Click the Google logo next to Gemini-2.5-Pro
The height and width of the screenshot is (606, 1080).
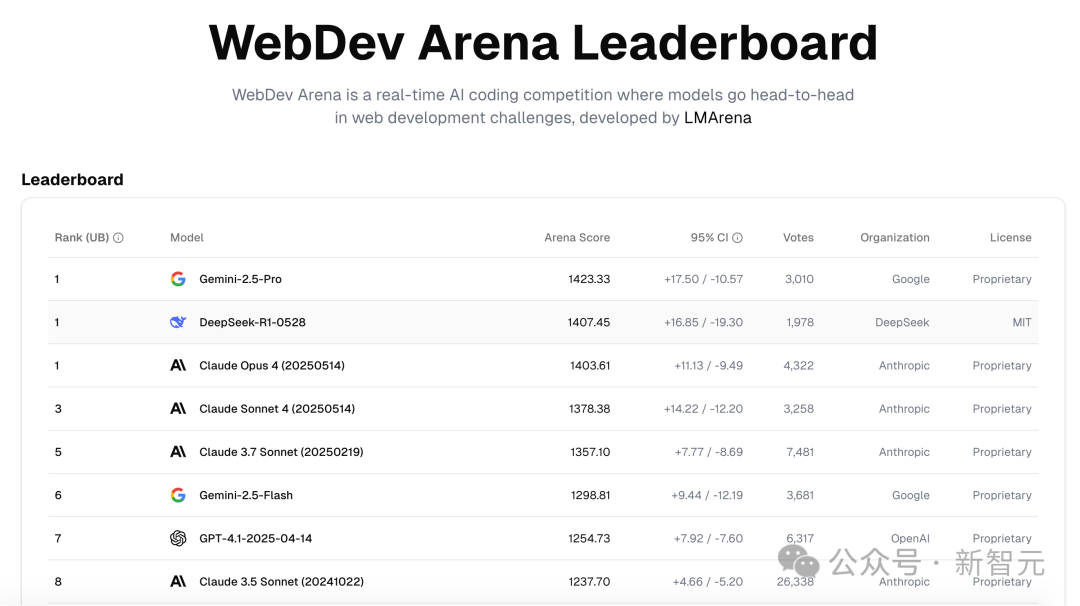tap(178, 279)
